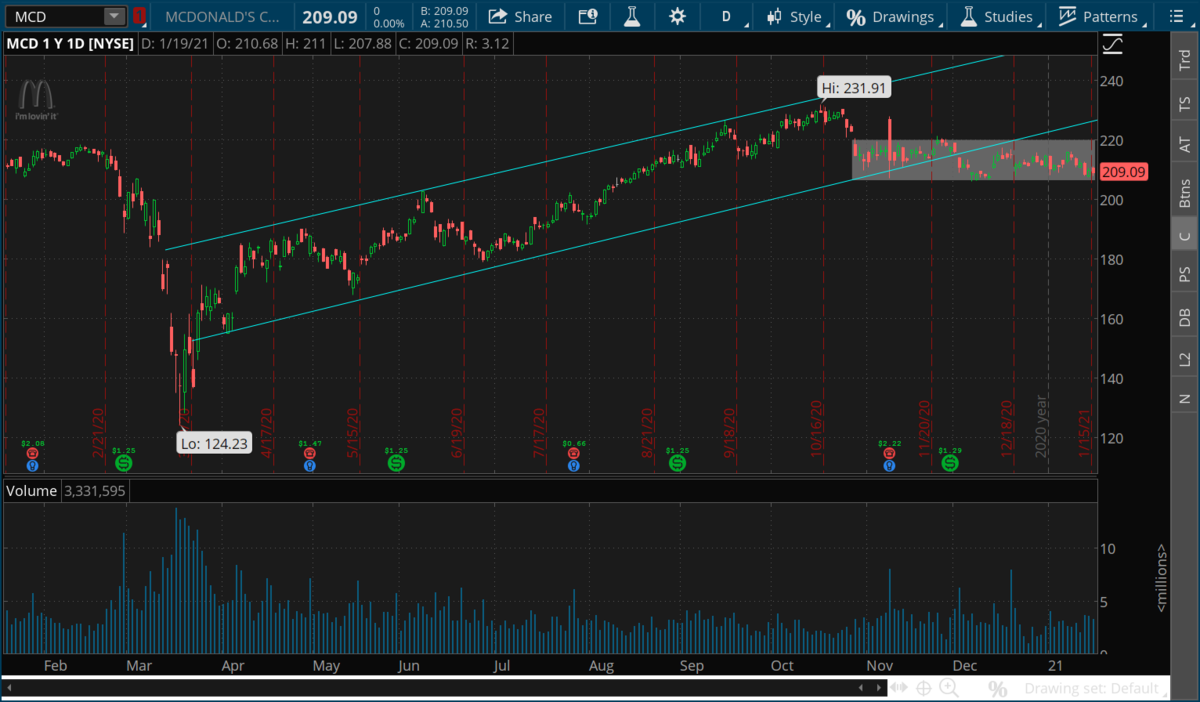Open the L2 sidebar tab
The width and height of the screenshot is (1200, 702).
click(x=1185, y=357)
